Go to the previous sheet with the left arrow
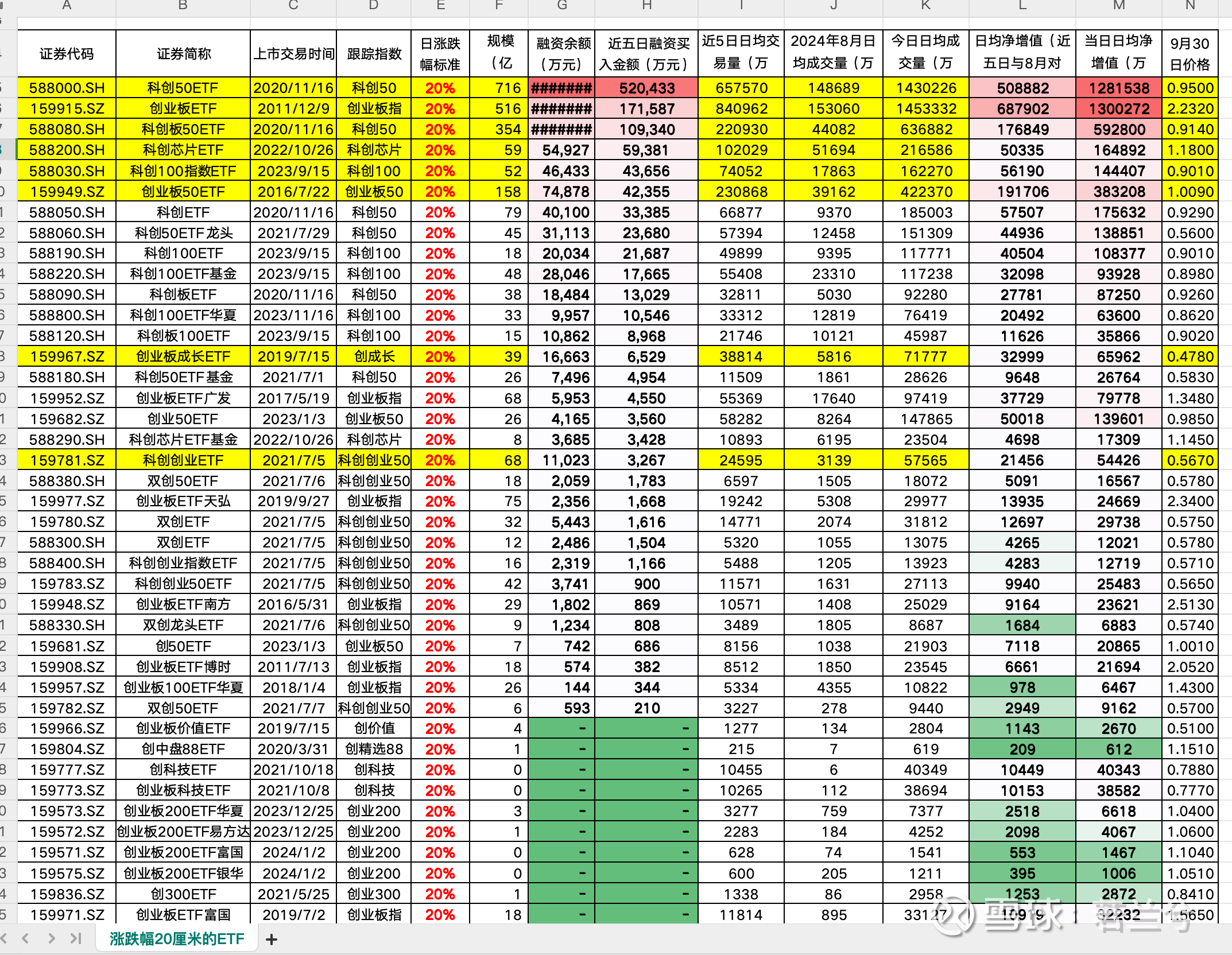Viewport: 1232px width, 955px height. (x=25, y=938)
